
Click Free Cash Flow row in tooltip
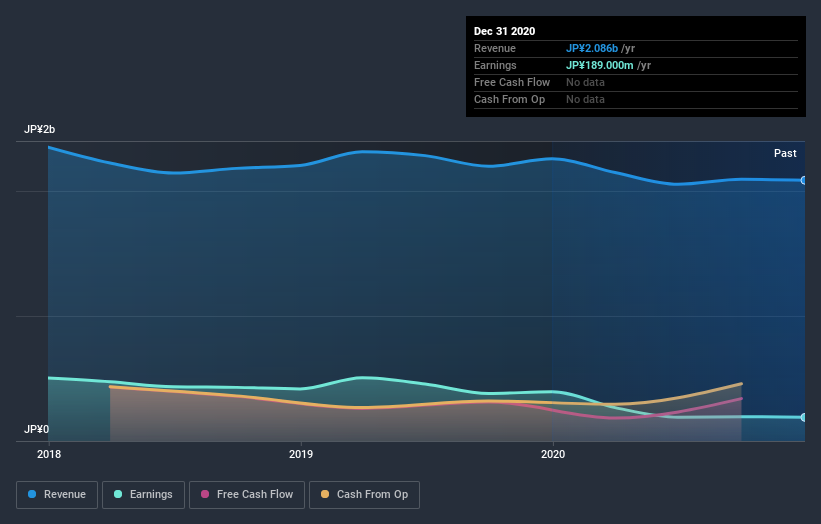coord(636,83)
